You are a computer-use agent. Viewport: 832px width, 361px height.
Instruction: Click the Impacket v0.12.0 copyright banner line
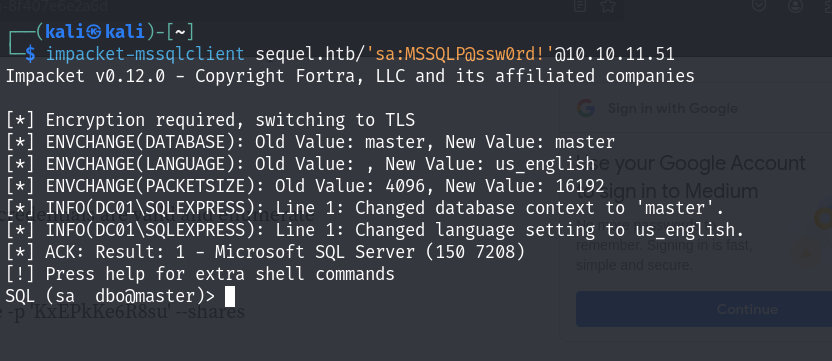350,76
